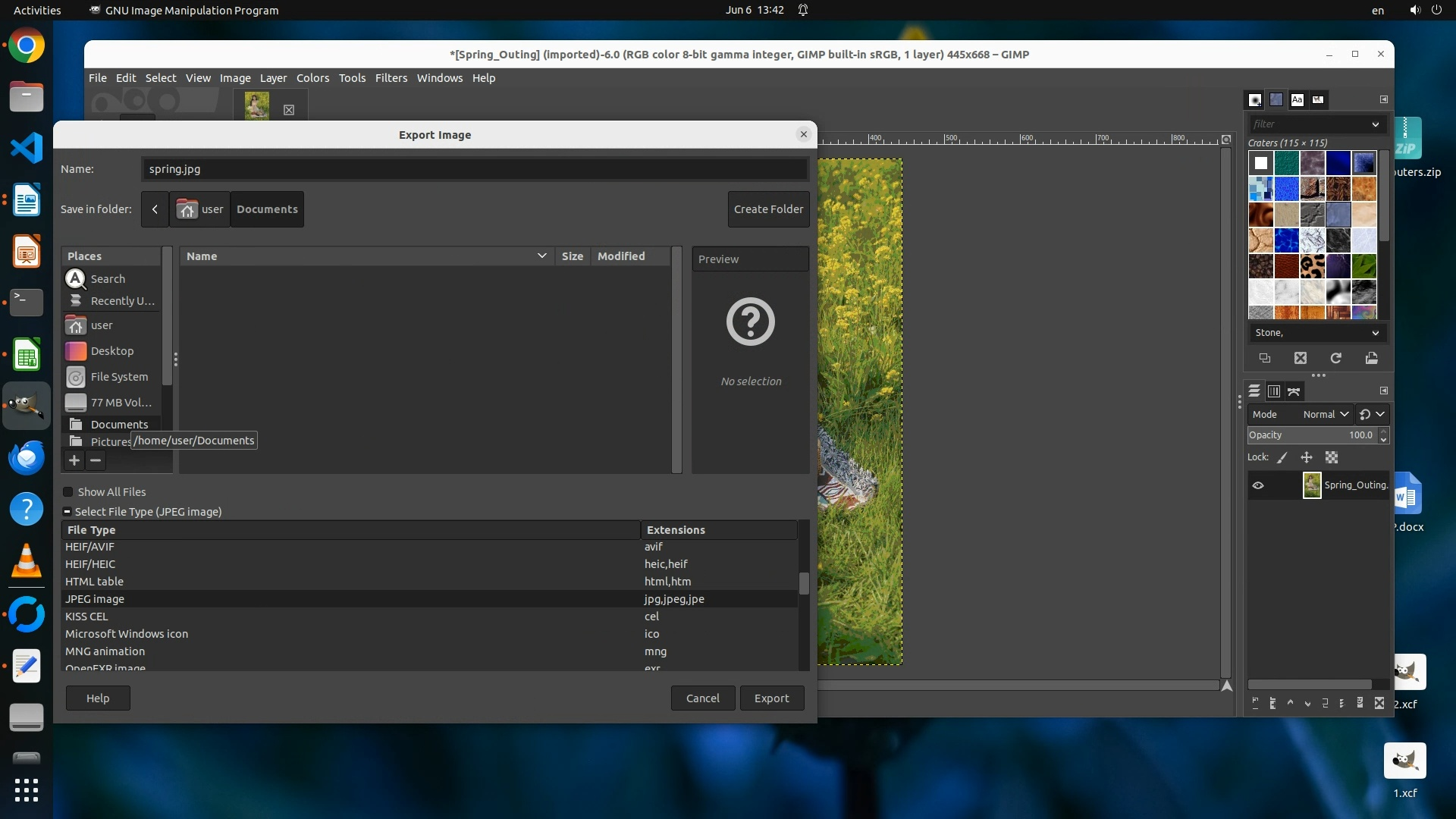Image resolution: width=1456 pixels, height=819 pixels.
Task: Hide the Spring_Outing layer with eye icon
Action: [x=1258, y=485]
